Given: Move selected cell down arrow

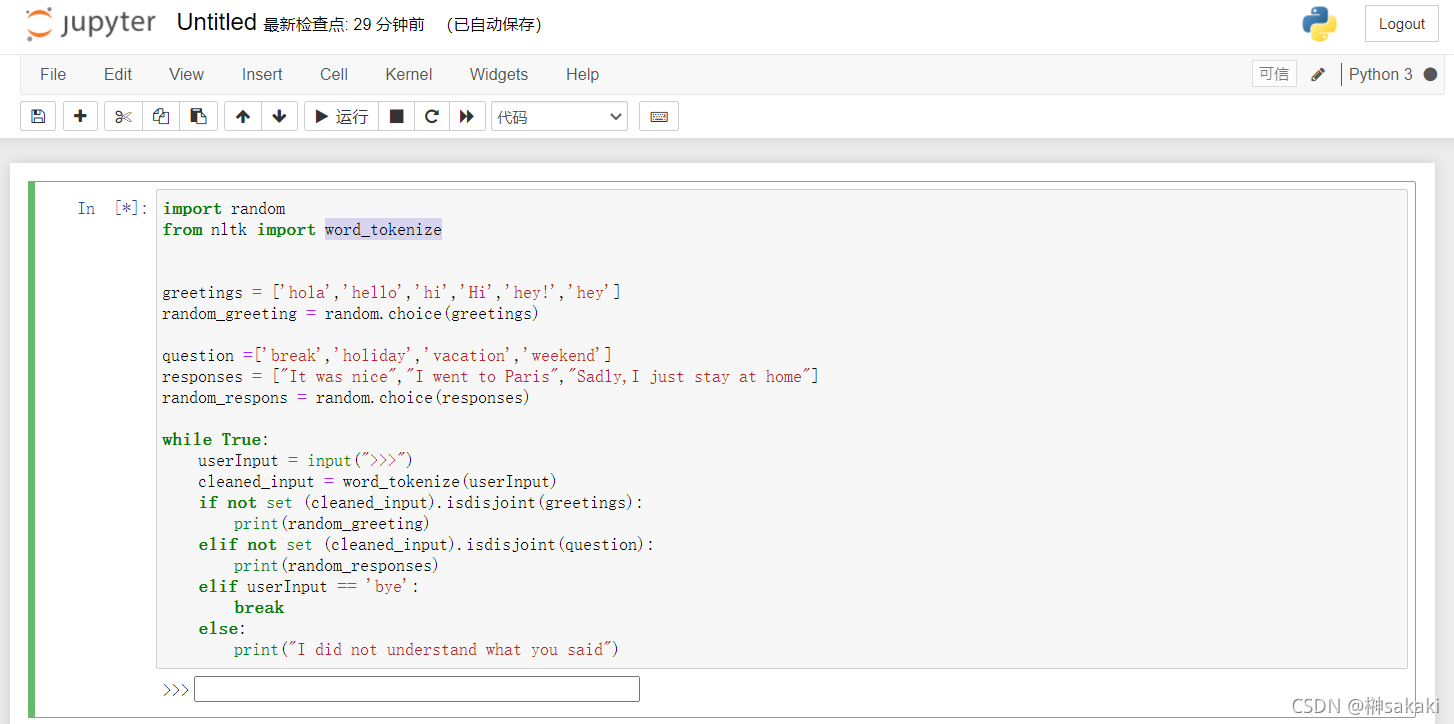Looking at the screenshot, I should point(279,116).
